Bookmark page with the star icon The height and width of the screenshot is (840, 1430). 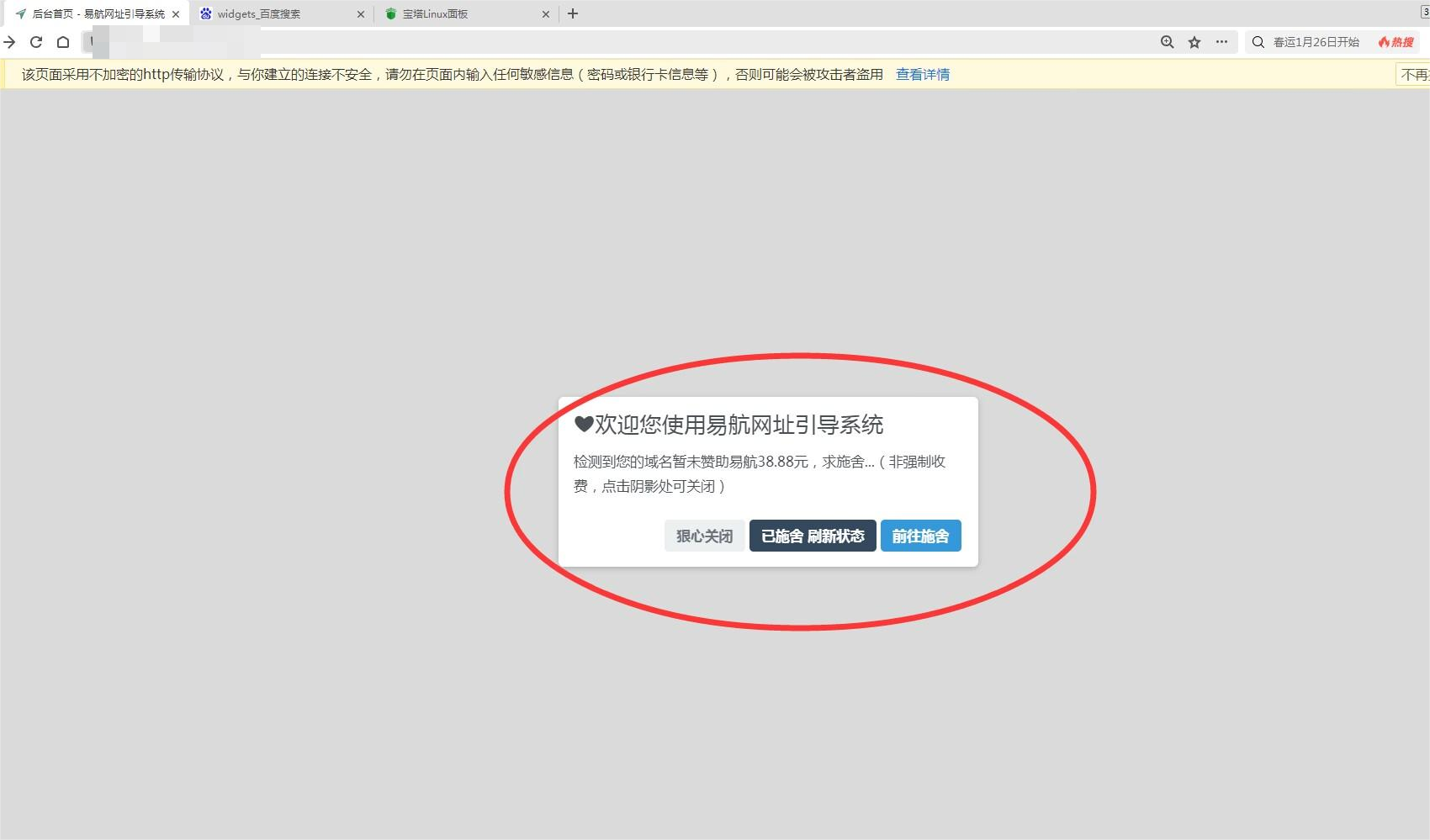point(1194,42)
